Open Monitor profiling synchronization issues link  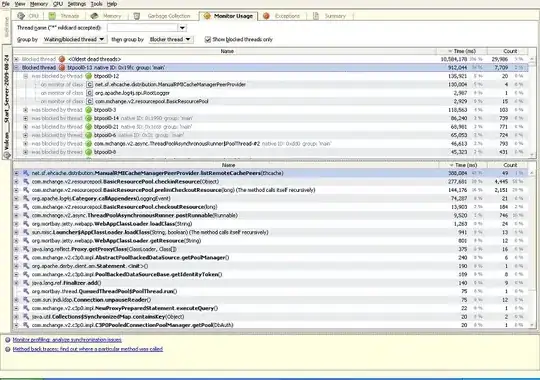67,340
